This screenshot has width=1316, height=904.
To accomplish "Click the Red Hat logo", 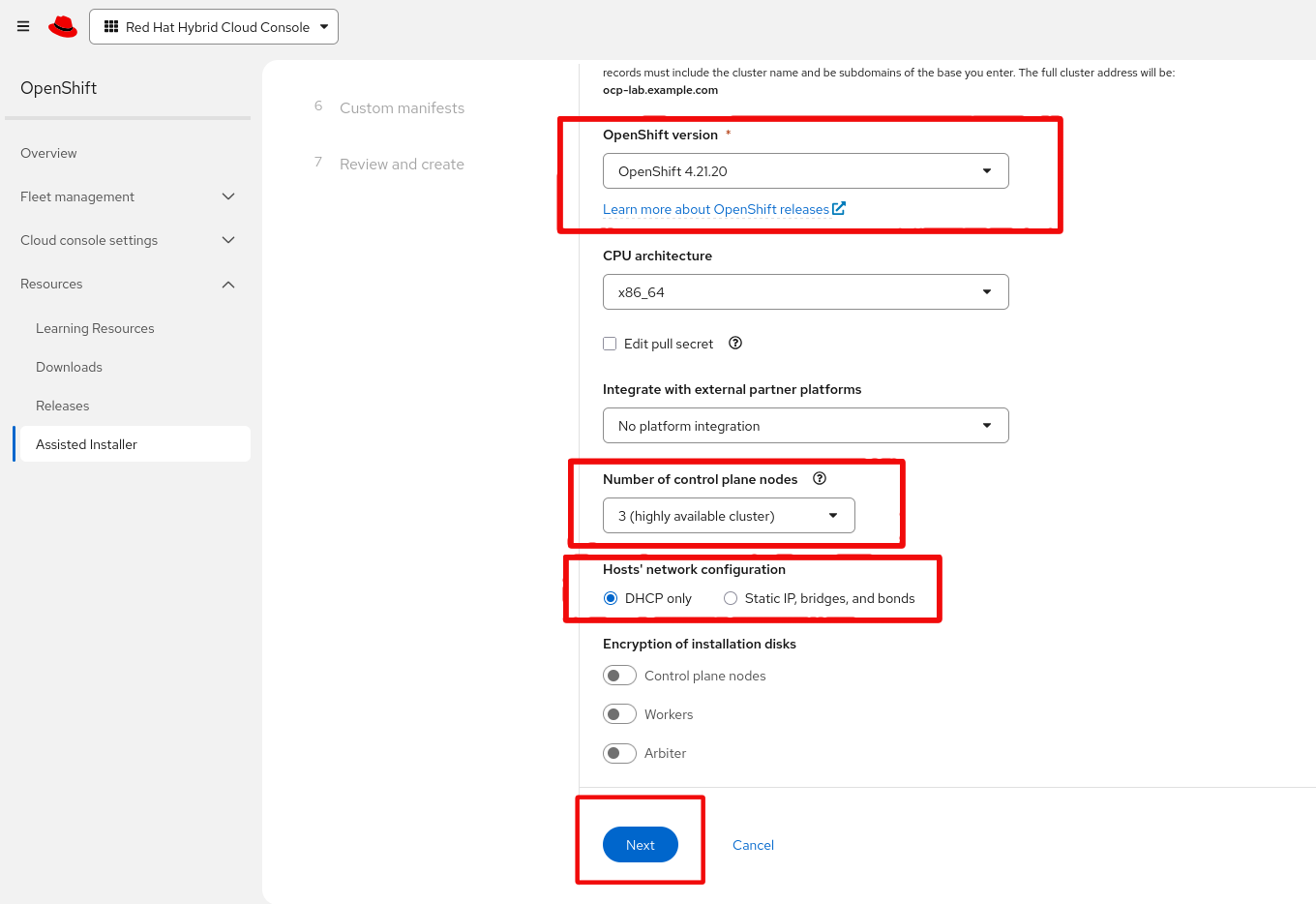I will pyautogui.click(x=63, y=27).
